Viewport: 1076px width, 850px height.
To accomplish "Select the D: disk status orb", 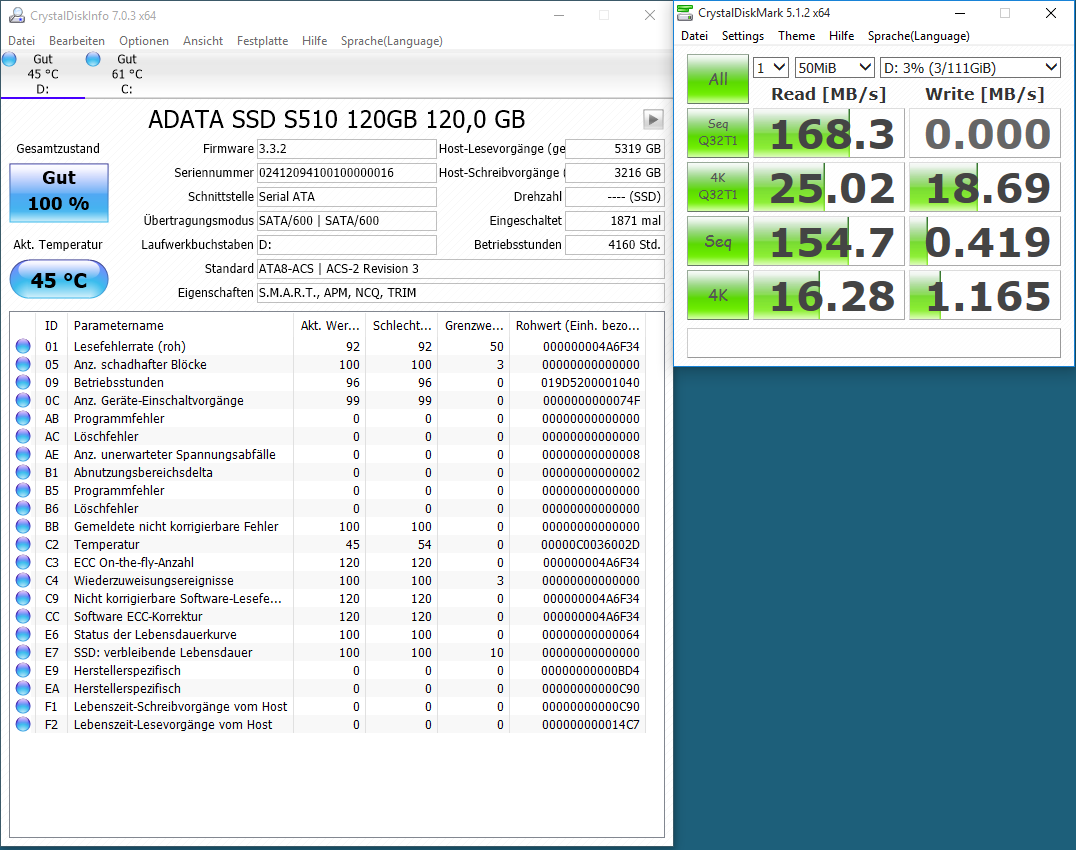I will coord(10,59).
